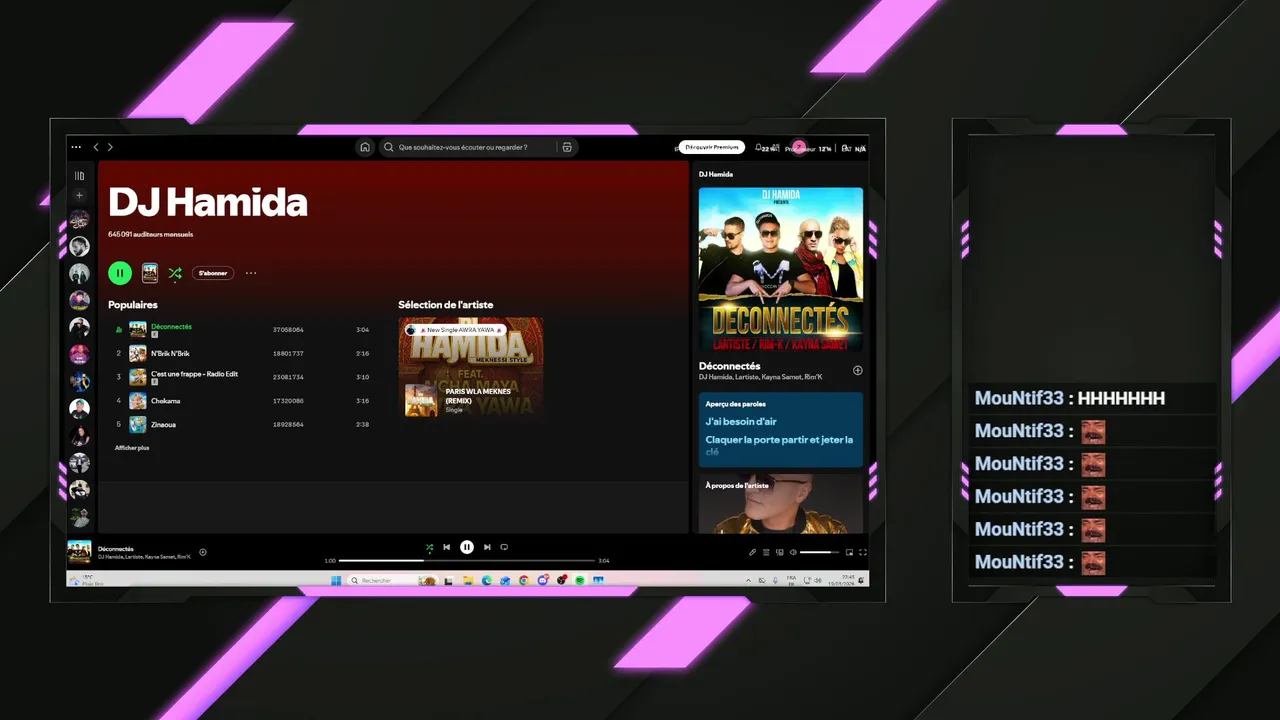Image resolution: width=1280 pixels, height=720 pixels.
Task: Click the DJ Hamida header in right panel
Action: [x=716, y=174]
